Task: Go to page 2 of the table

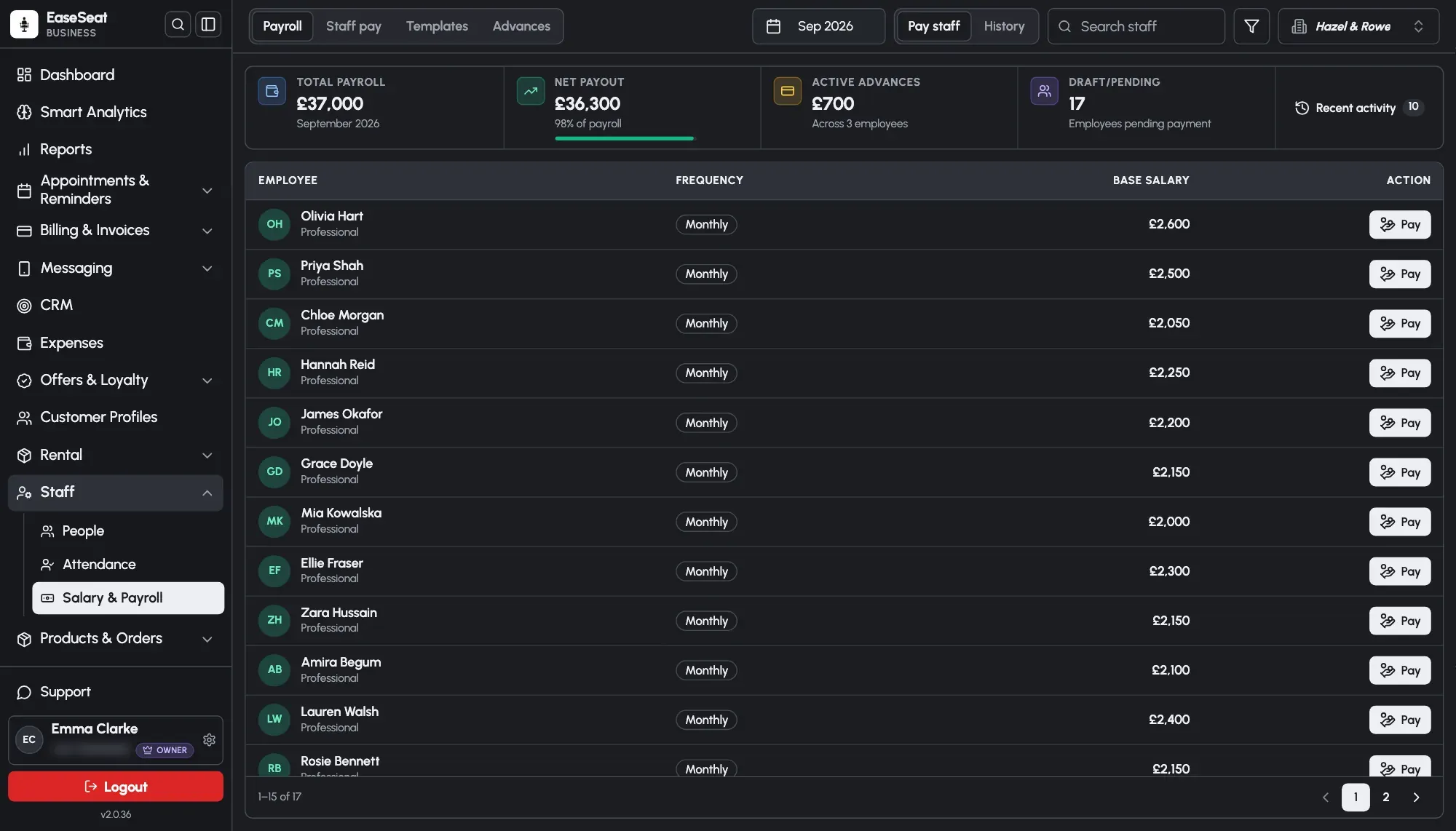Action: click(1386, 797)
